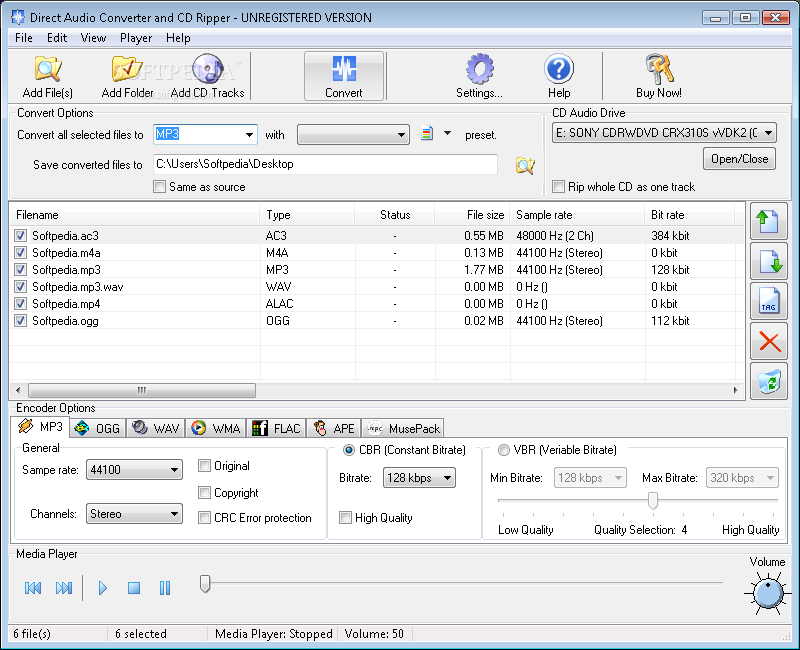
Task: Open the Player menu
Action: (136, 38)
